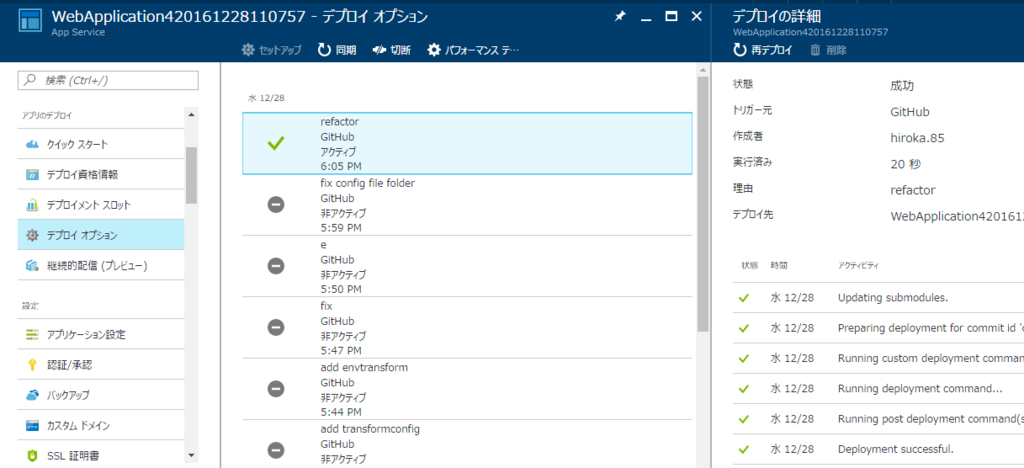The height and width of the screenshot is (468, 1024).
Task: Click 'Running post deployment command' row
Action: [x=878, y=419]
